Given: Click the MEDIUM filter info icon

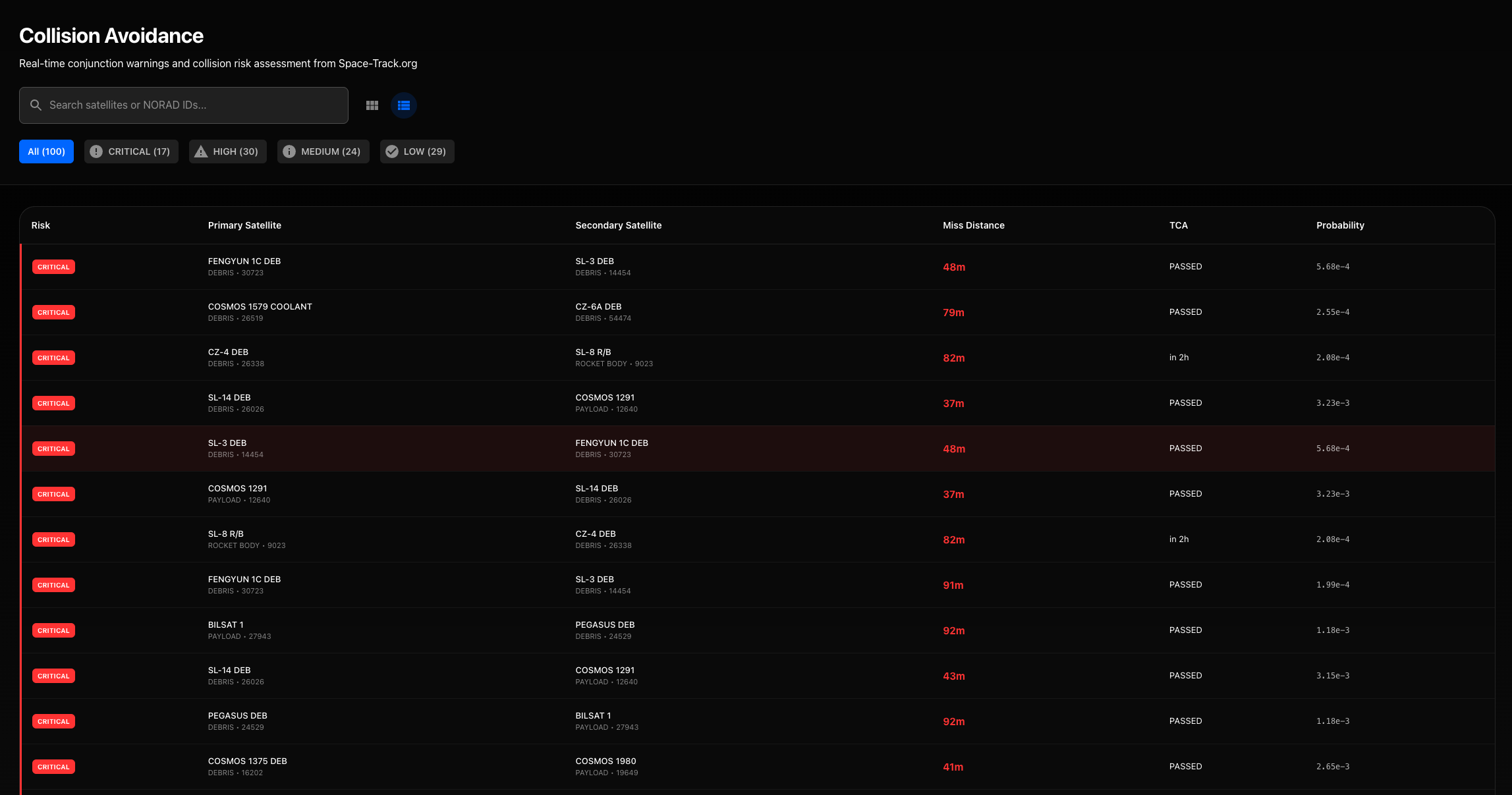Looking at the screenshot, I should 289,151.
